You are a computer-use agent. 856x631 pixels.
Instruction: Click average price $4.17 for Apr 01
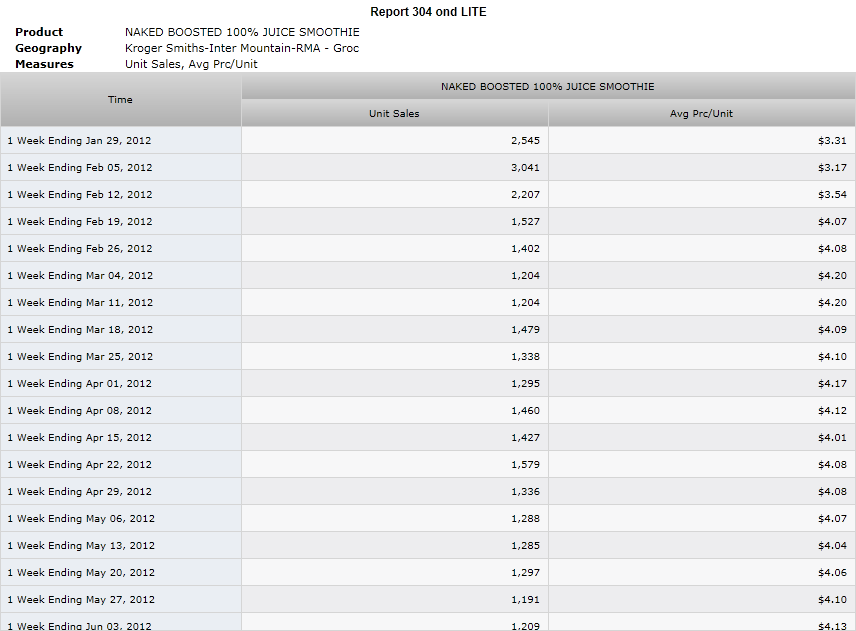coord(832,384)
